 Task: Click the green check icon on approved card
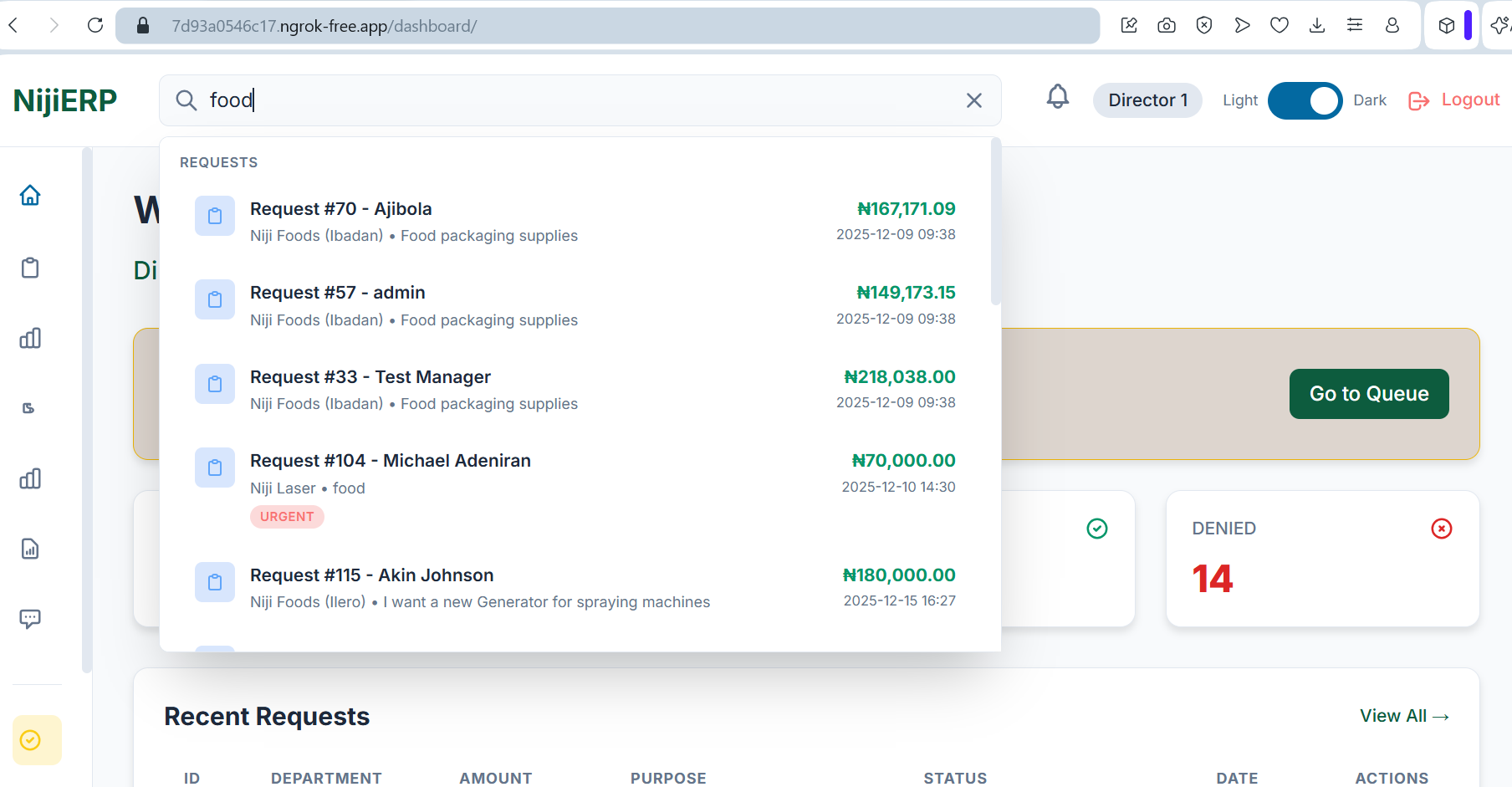click(x=1097, y=529)
